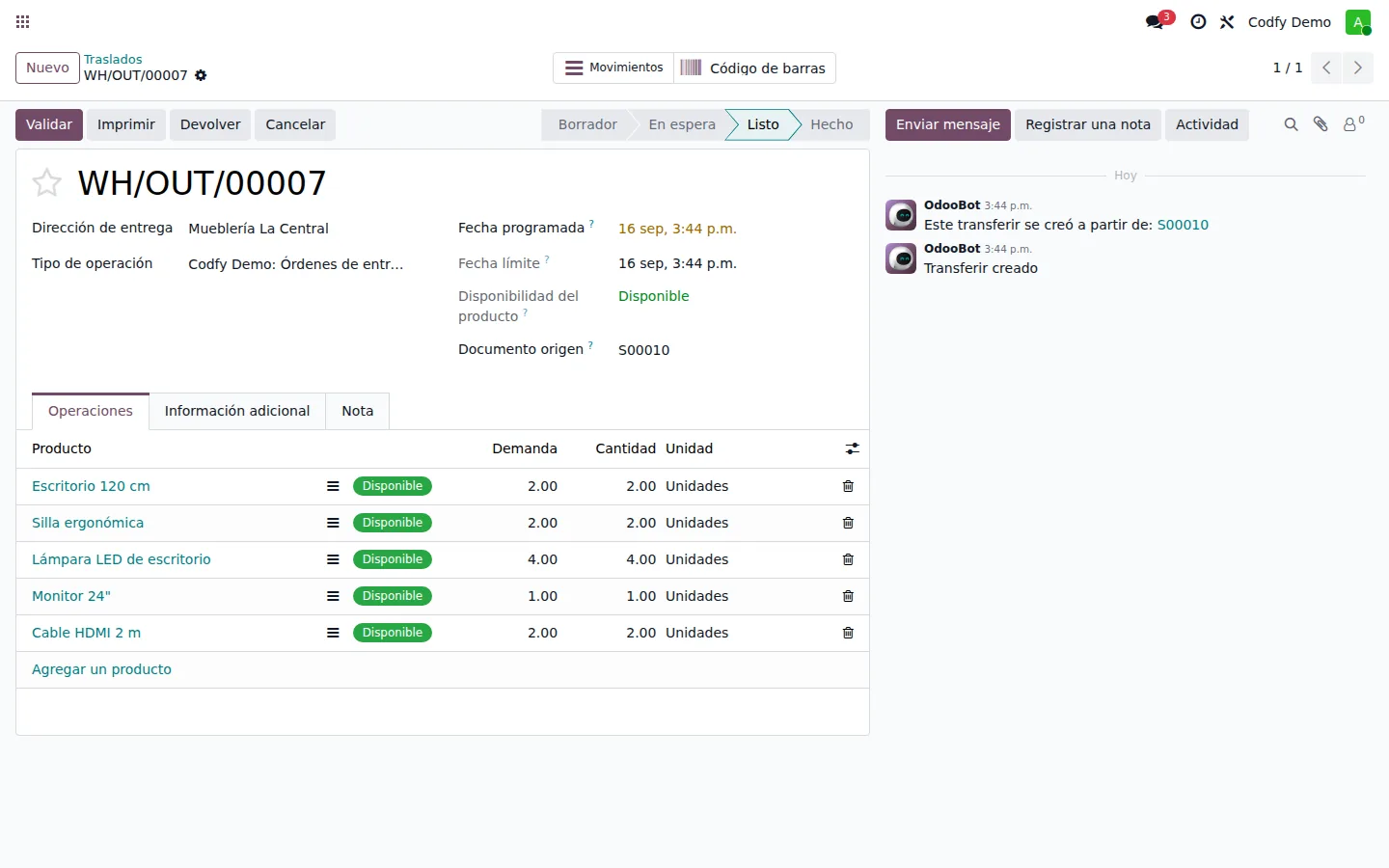
Task: Go to the next record arrow
Action: pos(1357,68)
